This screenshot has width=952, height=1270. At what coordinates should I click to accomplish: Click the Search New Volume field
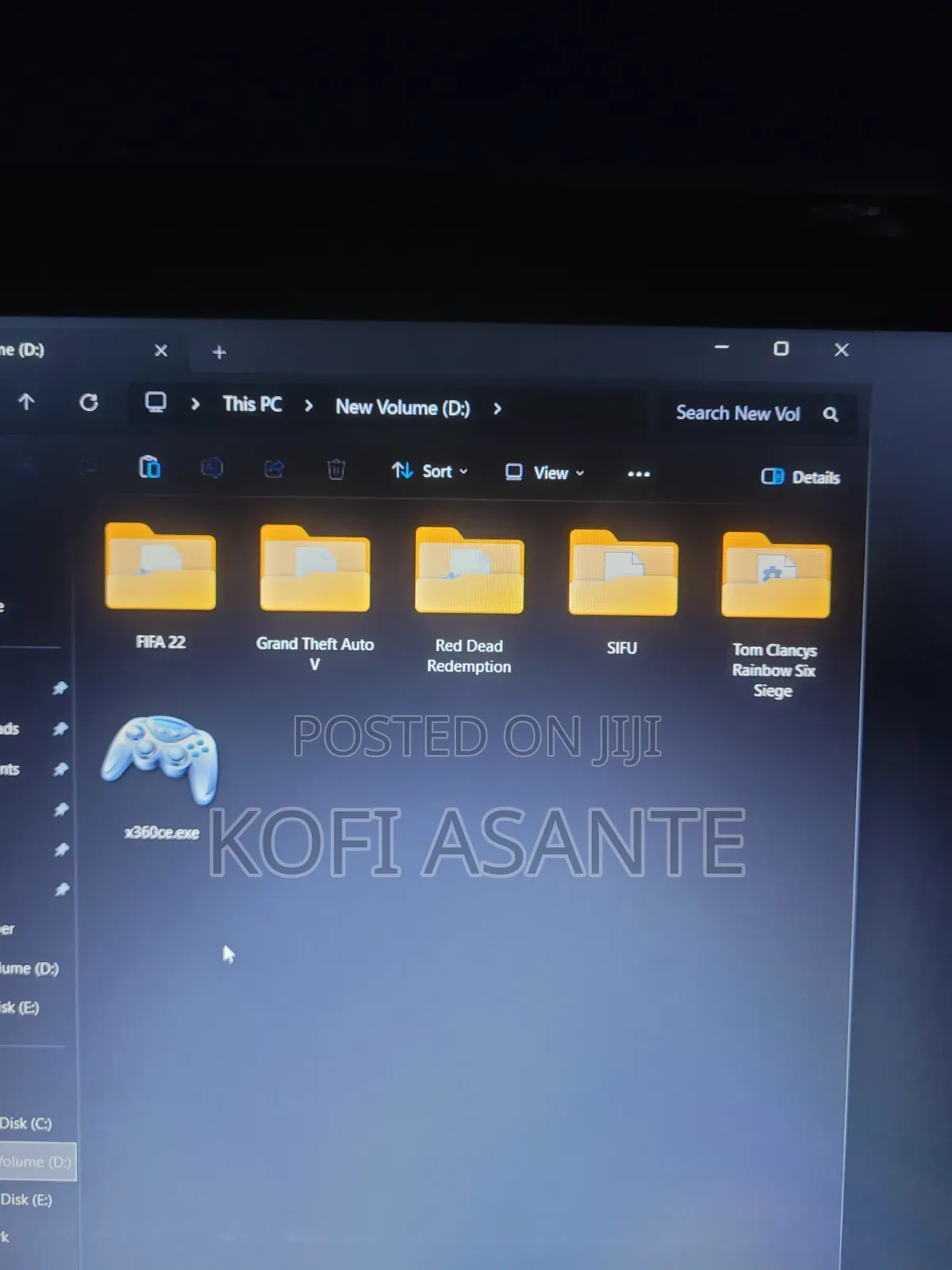pyautogui.click(x=758, y=413)
